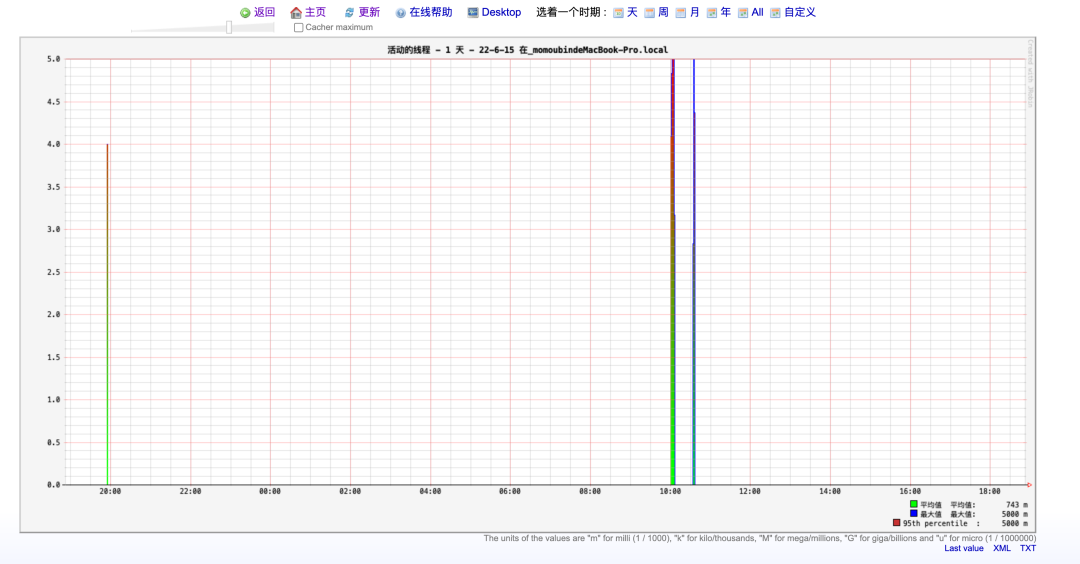Enable the Cacher maximum checkbox

pos(298,28)
